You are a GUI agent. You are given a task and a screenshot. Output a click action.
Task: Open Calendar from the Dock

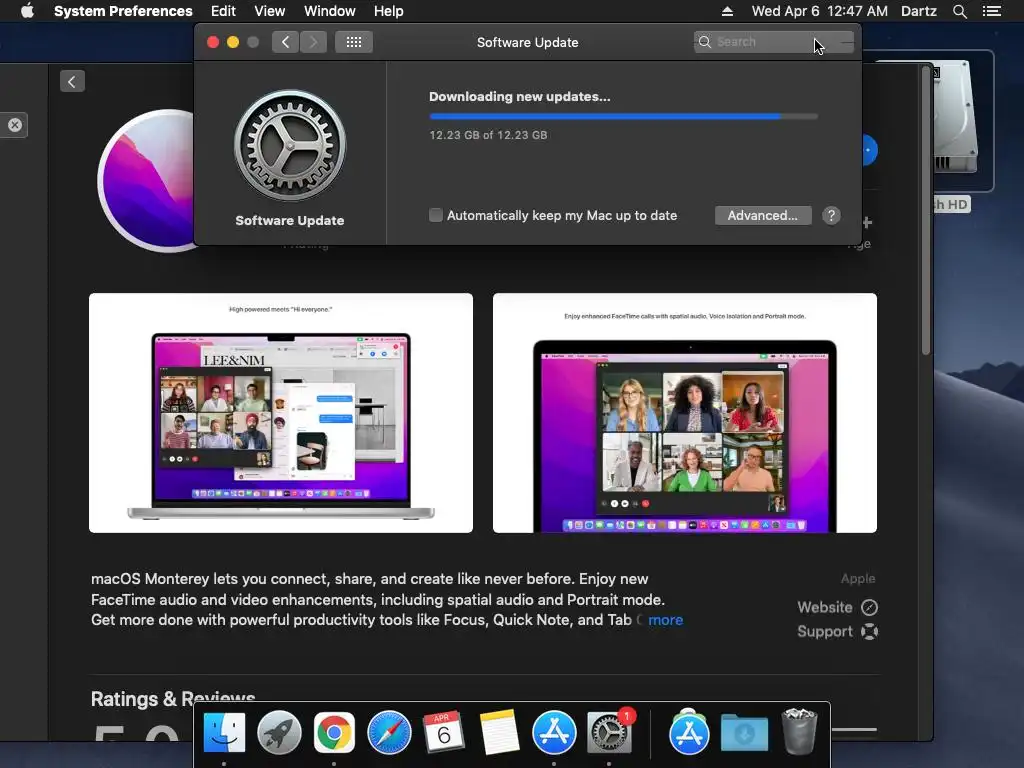(443, 731)
